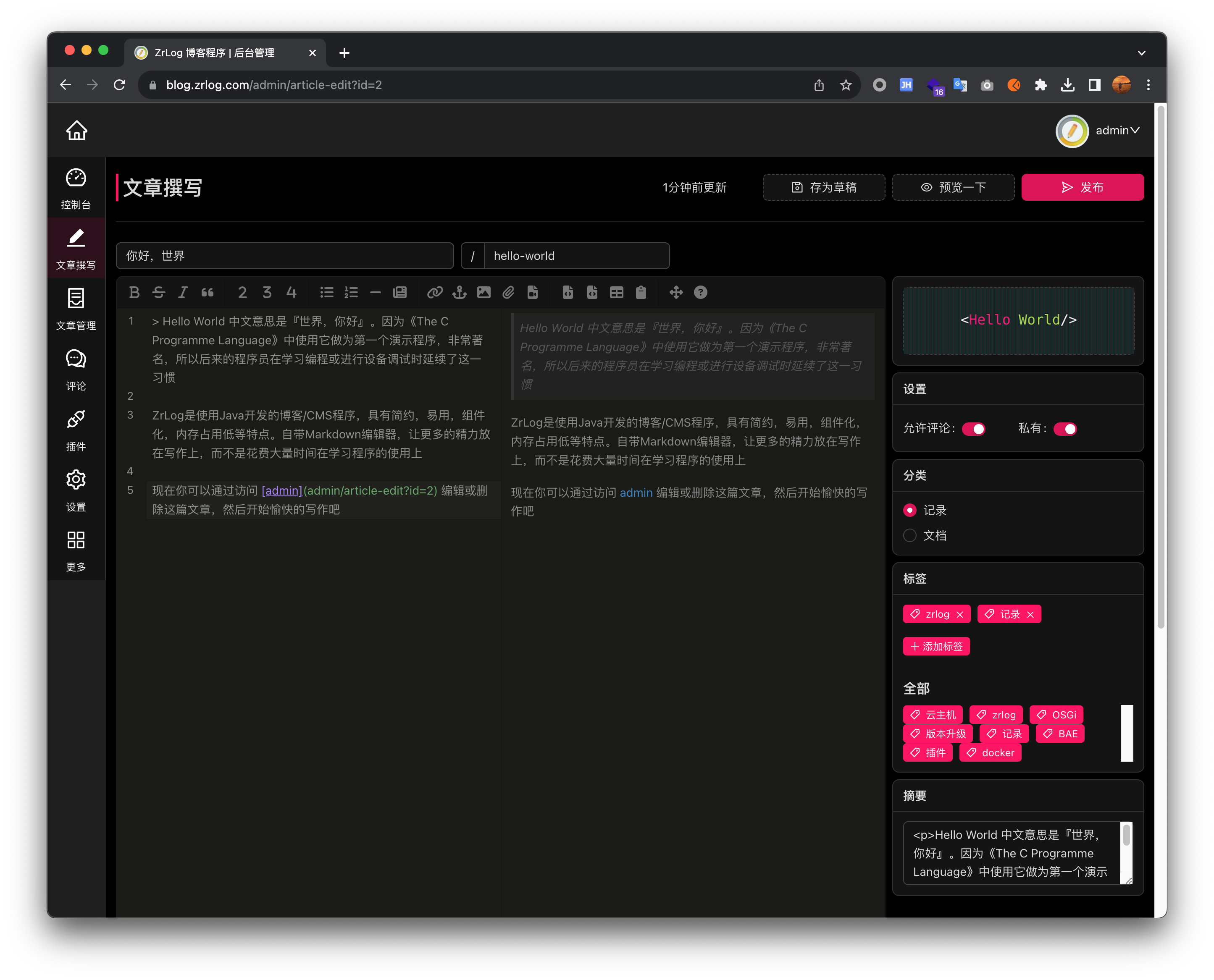Viewport: 1214px width, 980px height.
Task: Go to blog home via house icon
Action: click(x=76, y=131)
